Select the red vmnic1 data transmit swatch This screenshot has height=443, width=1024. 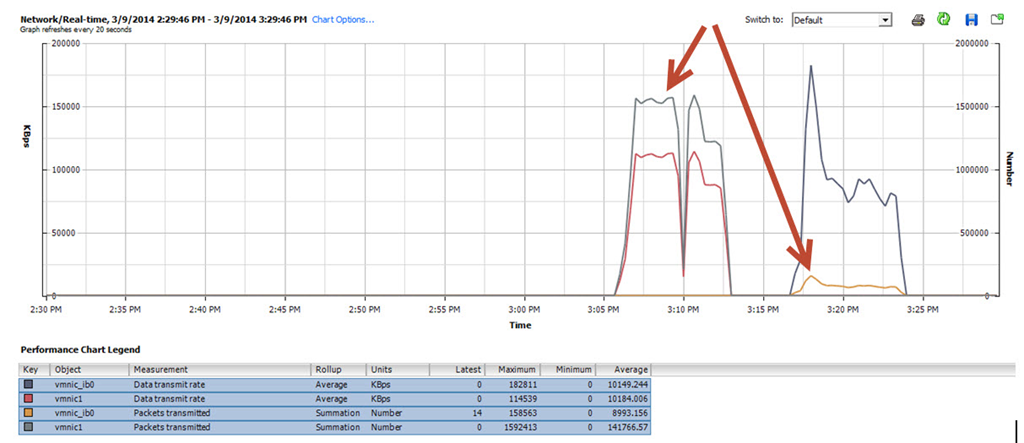point(29,398)
